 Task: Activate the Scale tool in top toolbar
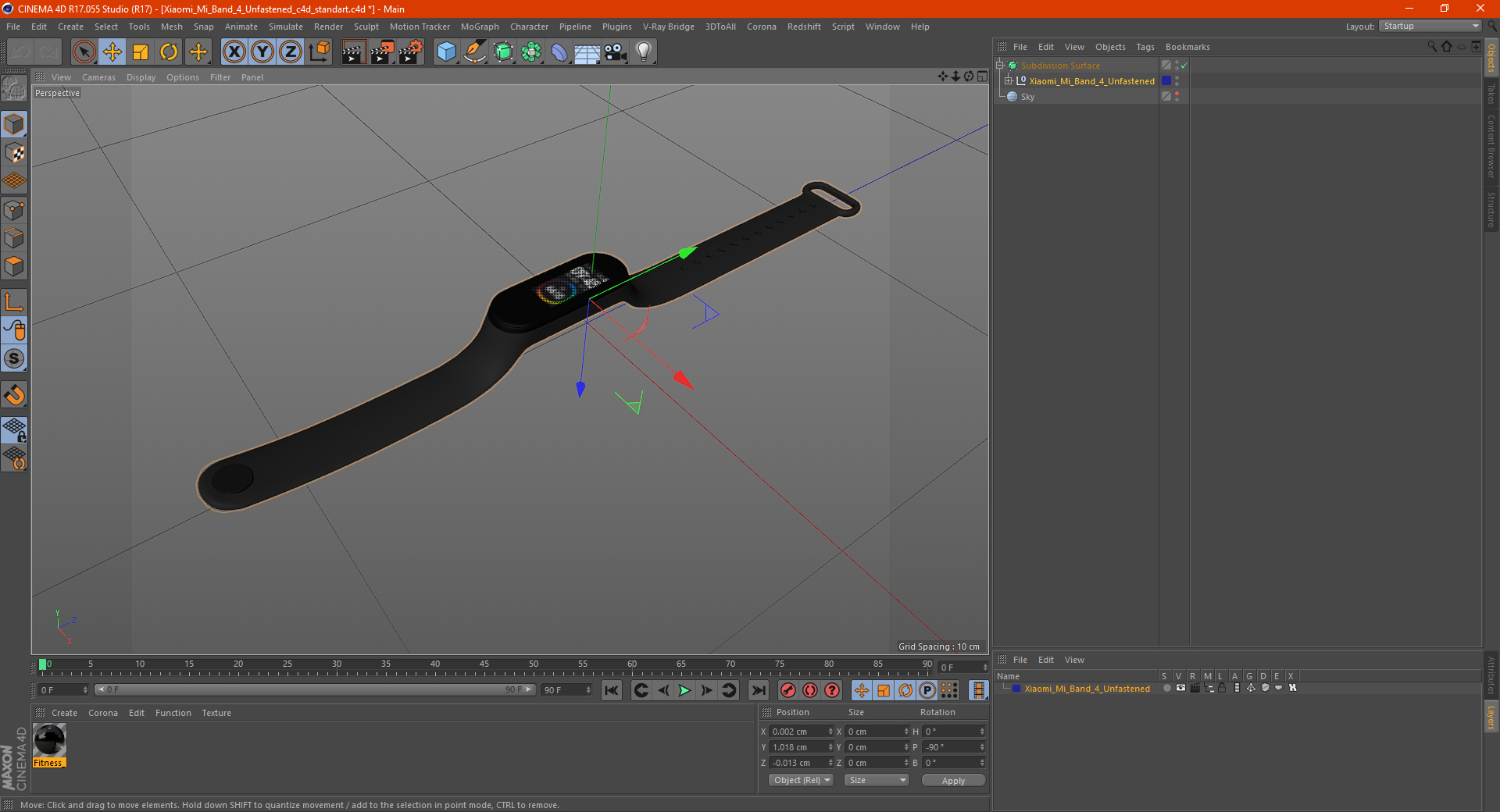[141, 52]
